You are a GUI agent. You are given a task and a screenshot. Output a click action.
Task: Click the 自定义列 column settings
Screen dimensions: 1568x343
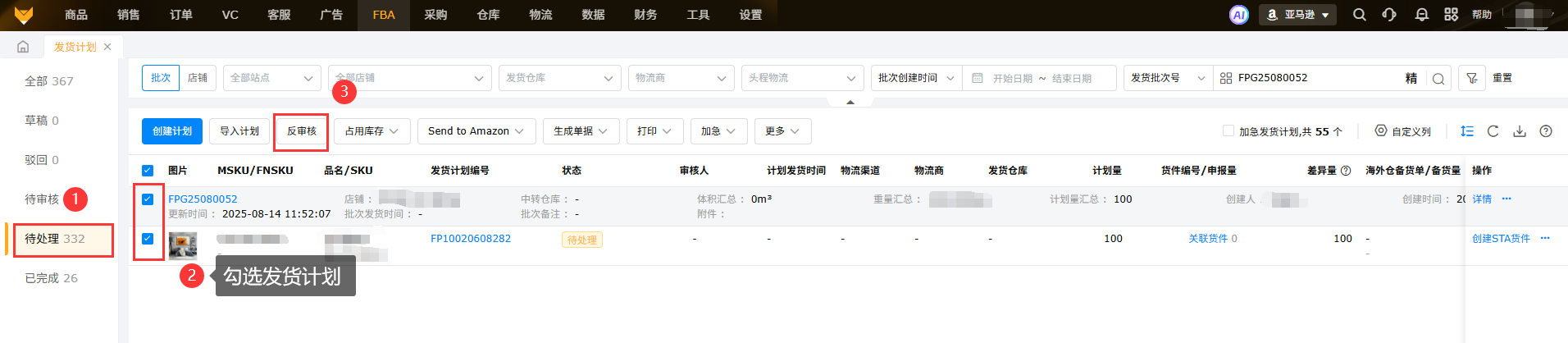[x=1403, y=131]
